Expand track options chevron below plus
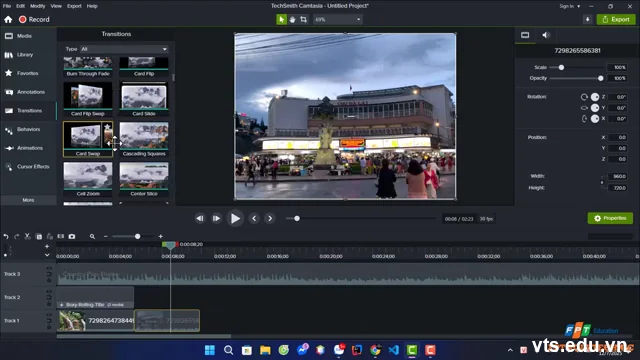Viewport: 640px width, 360px height. 47,255
